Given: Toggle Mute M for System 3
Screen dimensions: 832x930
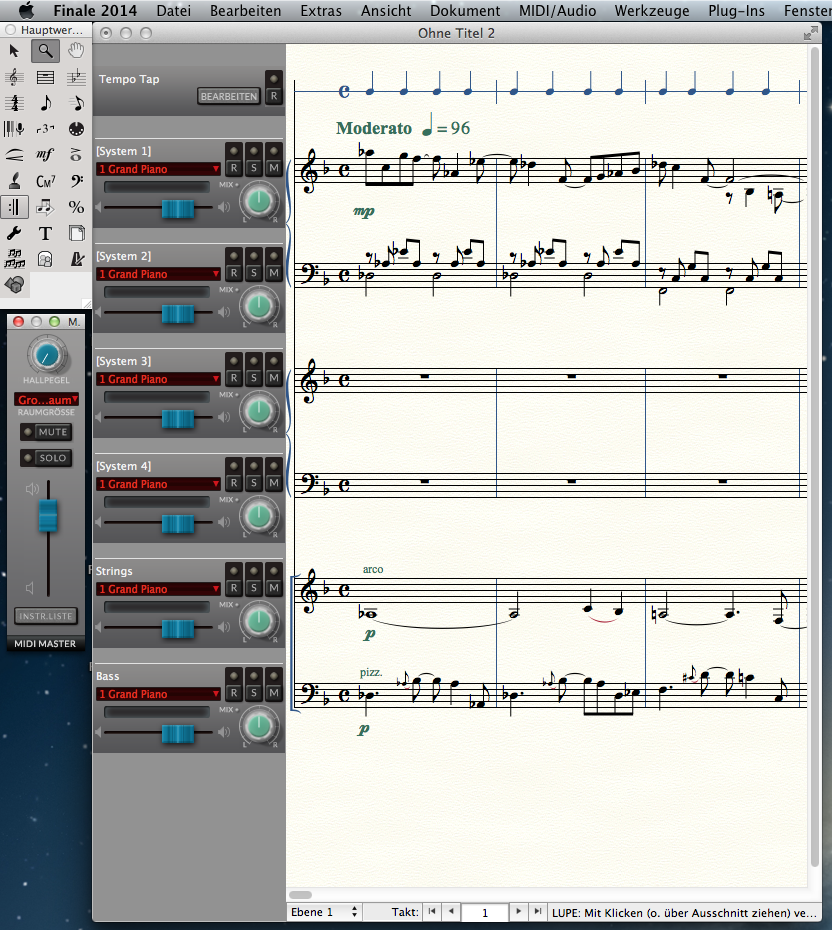Looking at the screenshot, I should [273, 378].
